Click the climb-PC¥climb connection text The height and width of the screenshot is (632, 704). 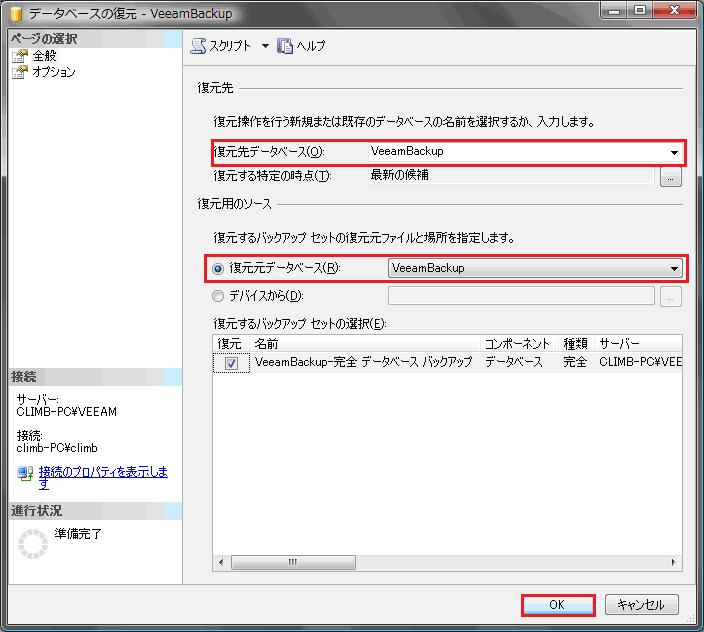point(57,448)
